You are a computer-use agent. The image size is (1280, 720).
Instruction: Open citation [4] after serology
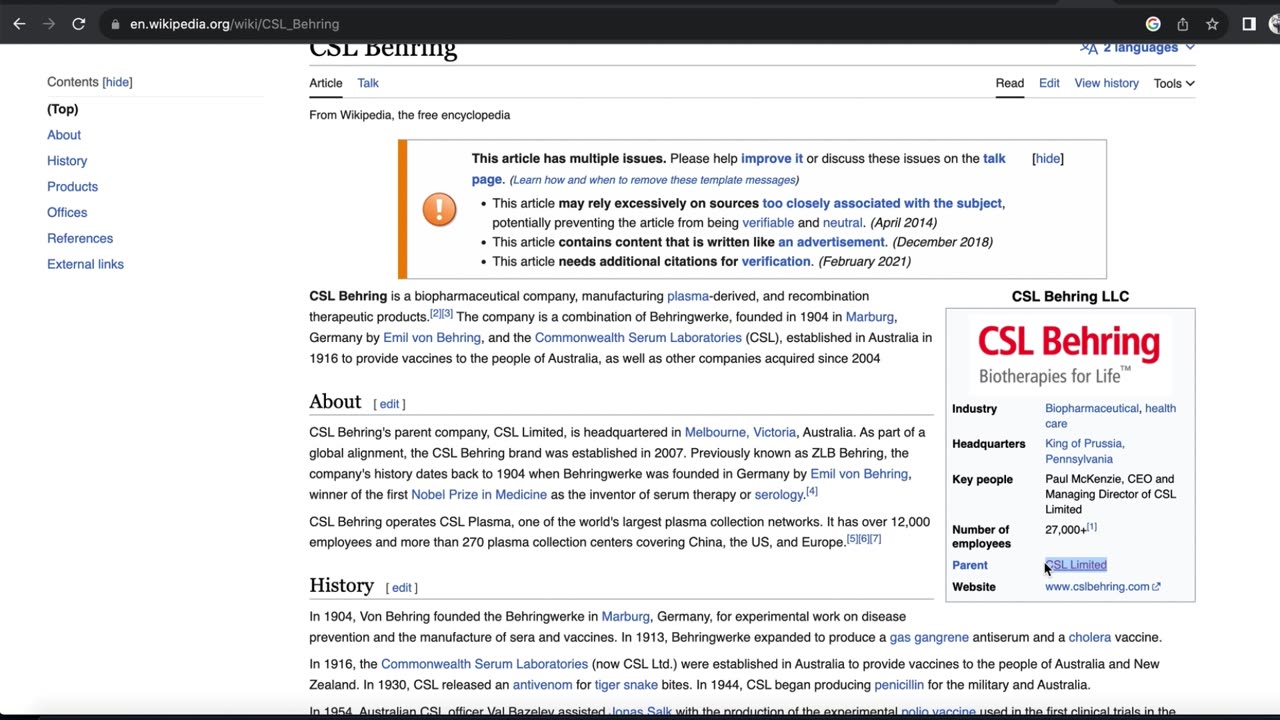(x=812, y=491)
